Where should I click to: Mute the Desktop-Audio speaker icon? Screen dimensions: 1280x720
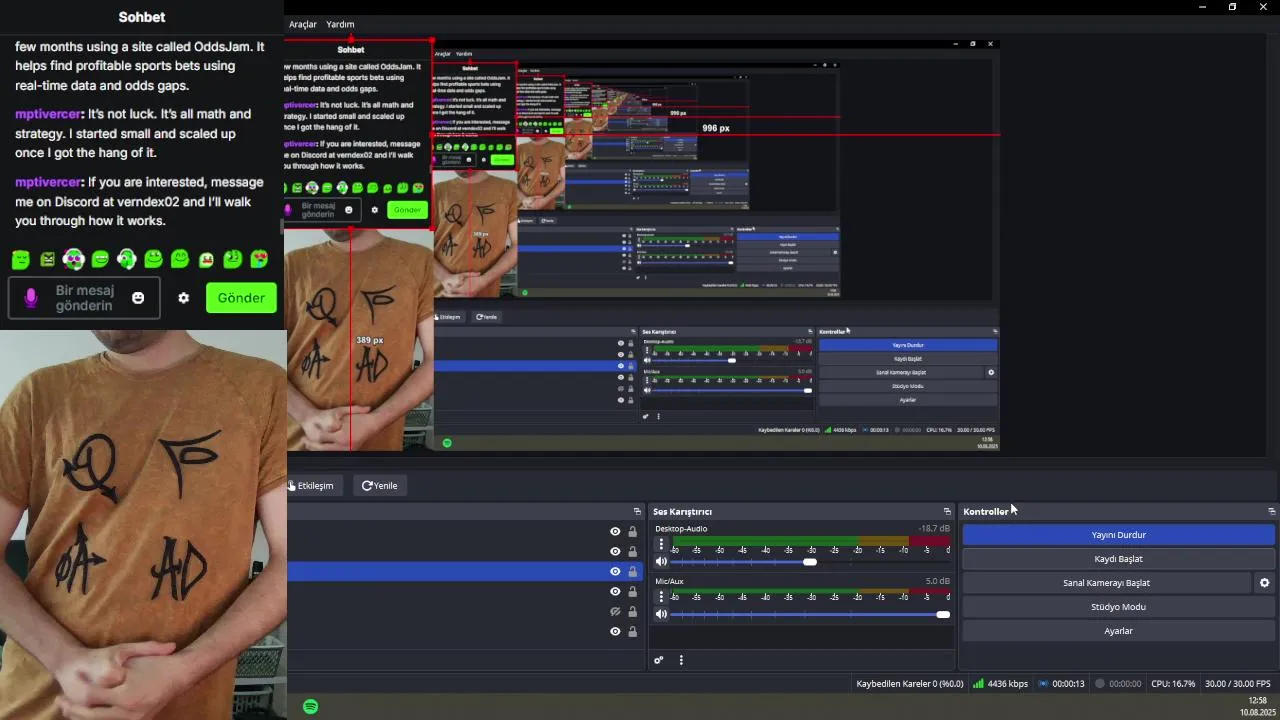pyautogui.click(x=661, y=562)
